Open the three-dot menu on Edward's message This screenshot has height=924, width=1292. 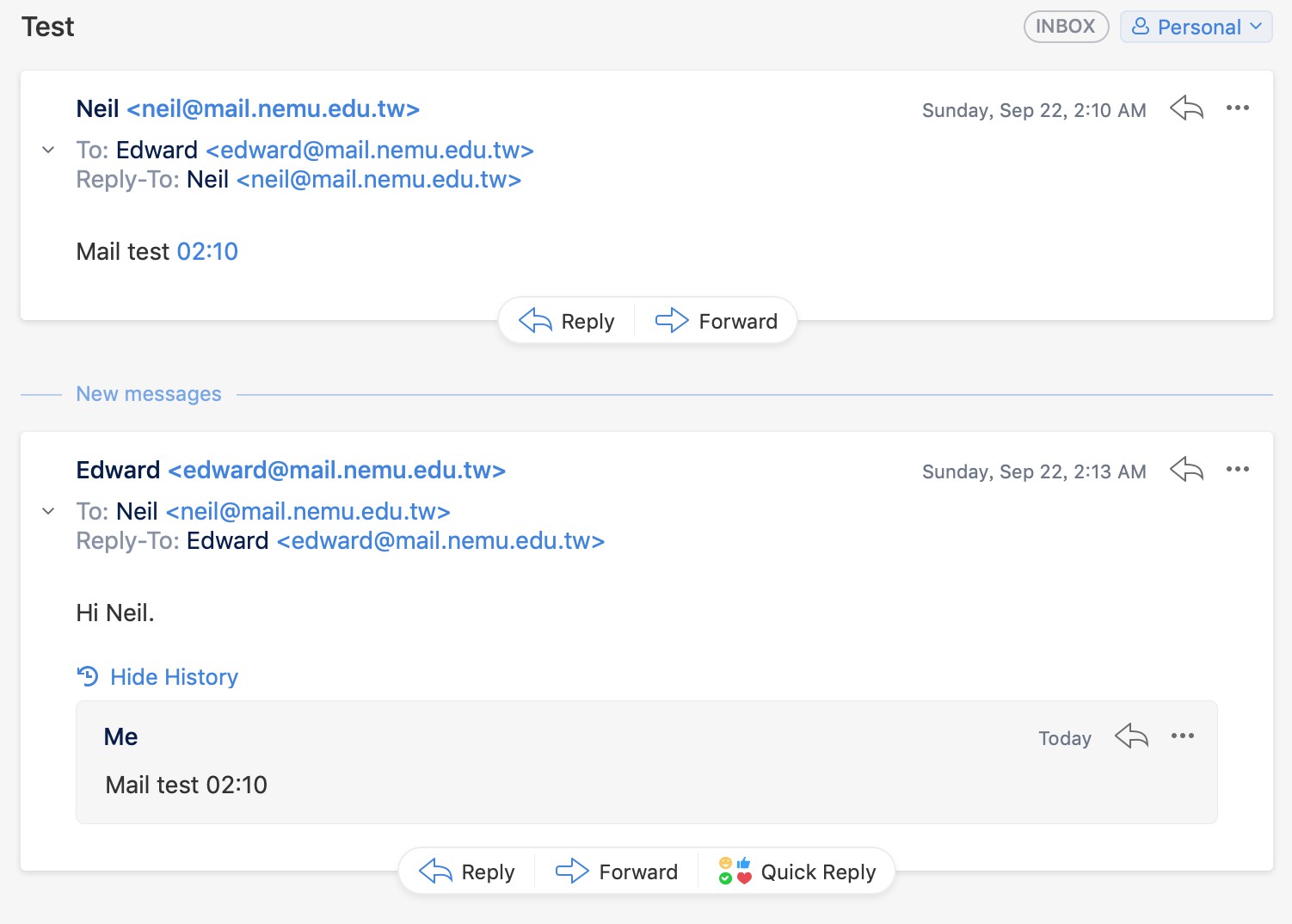point(1237,470)
